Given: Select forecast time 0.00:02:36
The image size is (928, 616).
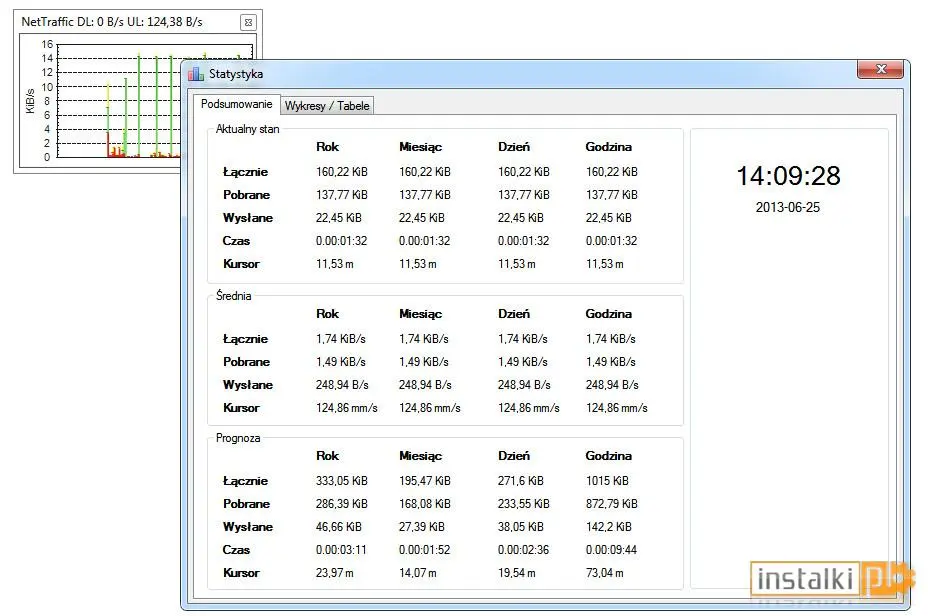Looking at the screenshot, I should pyautogui.click(x=523, y=550).
